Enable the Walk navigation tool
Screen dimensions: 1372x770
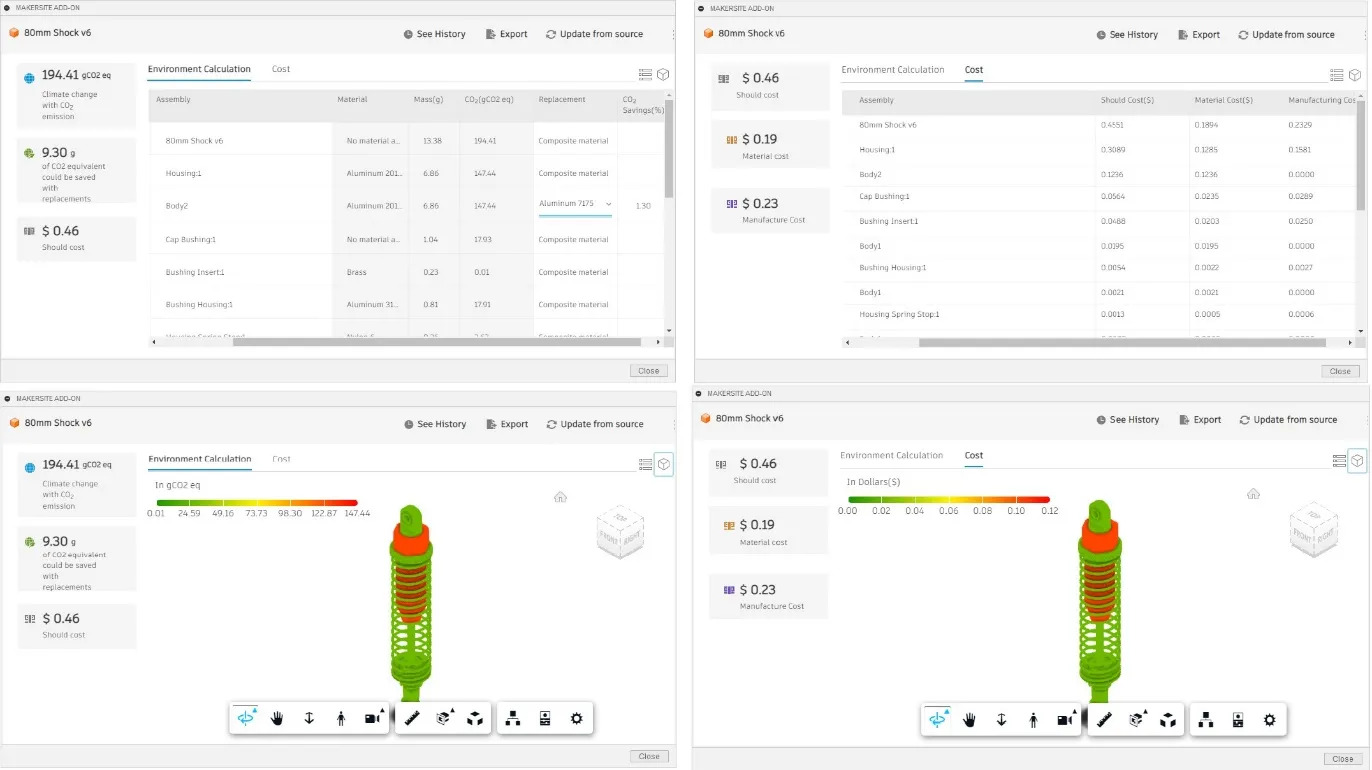(341, 717)
